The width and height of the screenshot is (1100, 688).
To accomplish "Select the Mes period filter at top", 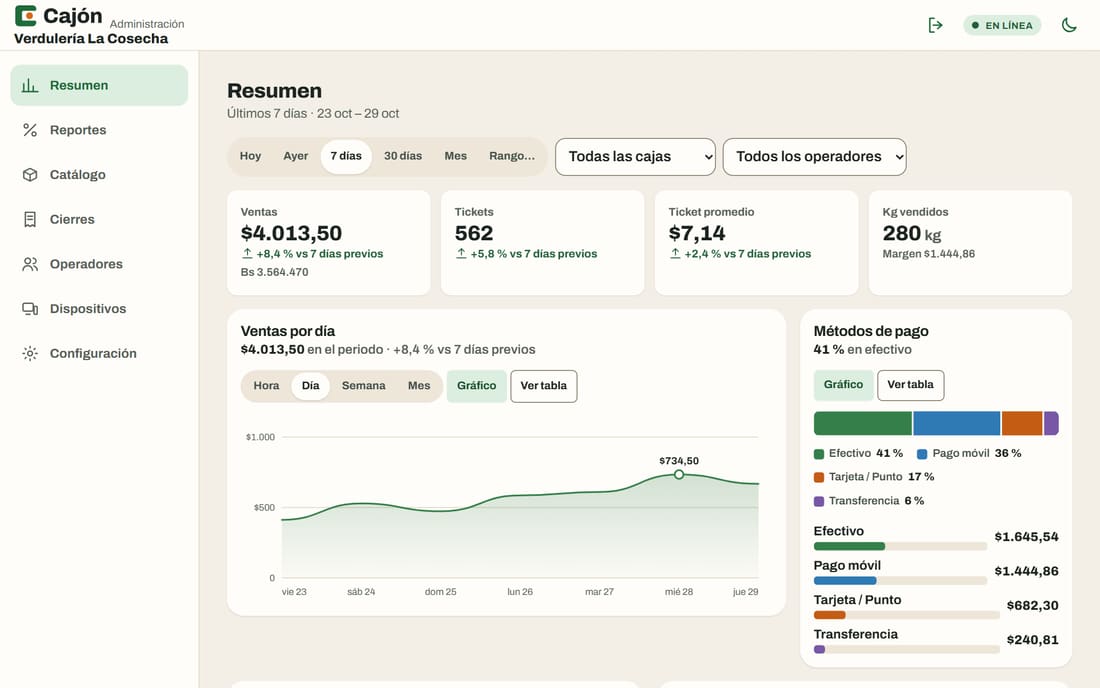I will click(x=455, y=156).
